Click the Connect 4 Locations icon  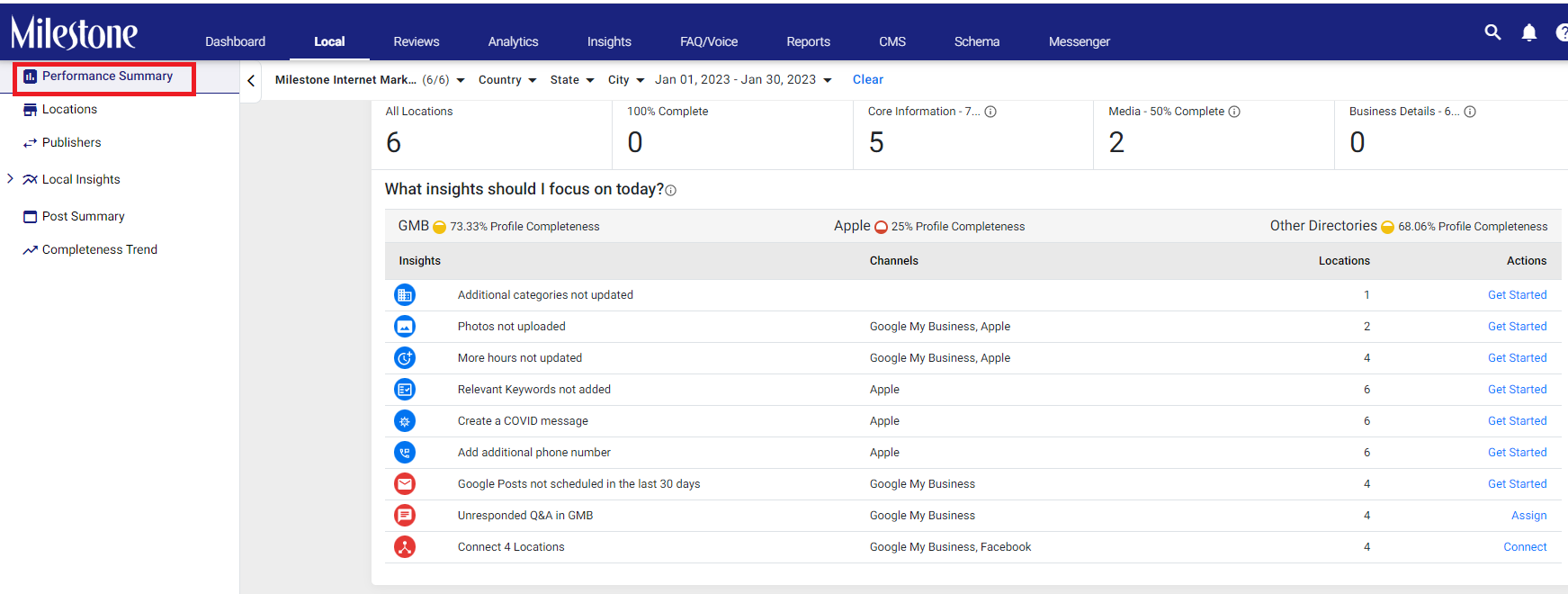coord(405,547)
